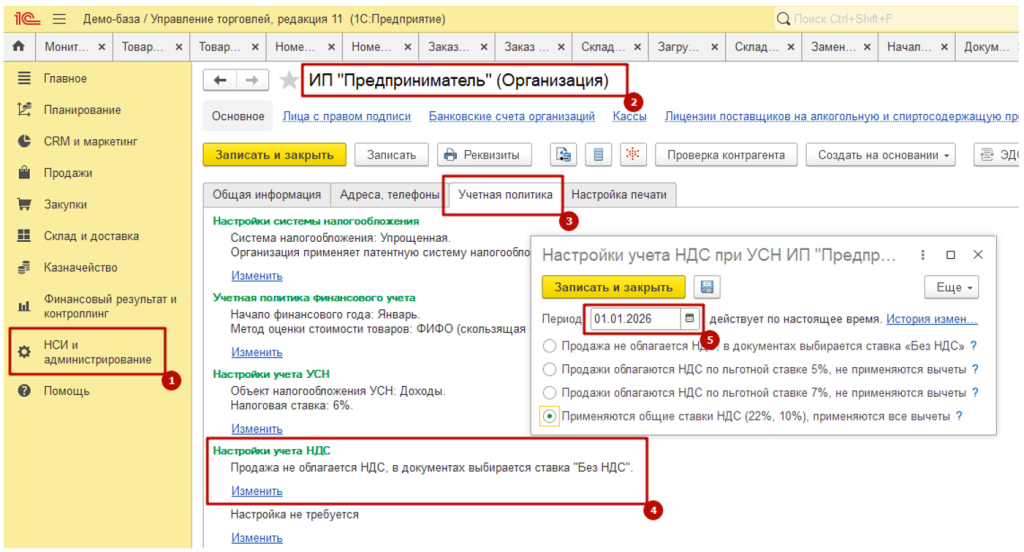Click the back navigation arrow
Screen dimensions: 1024x552
(220, 81)
